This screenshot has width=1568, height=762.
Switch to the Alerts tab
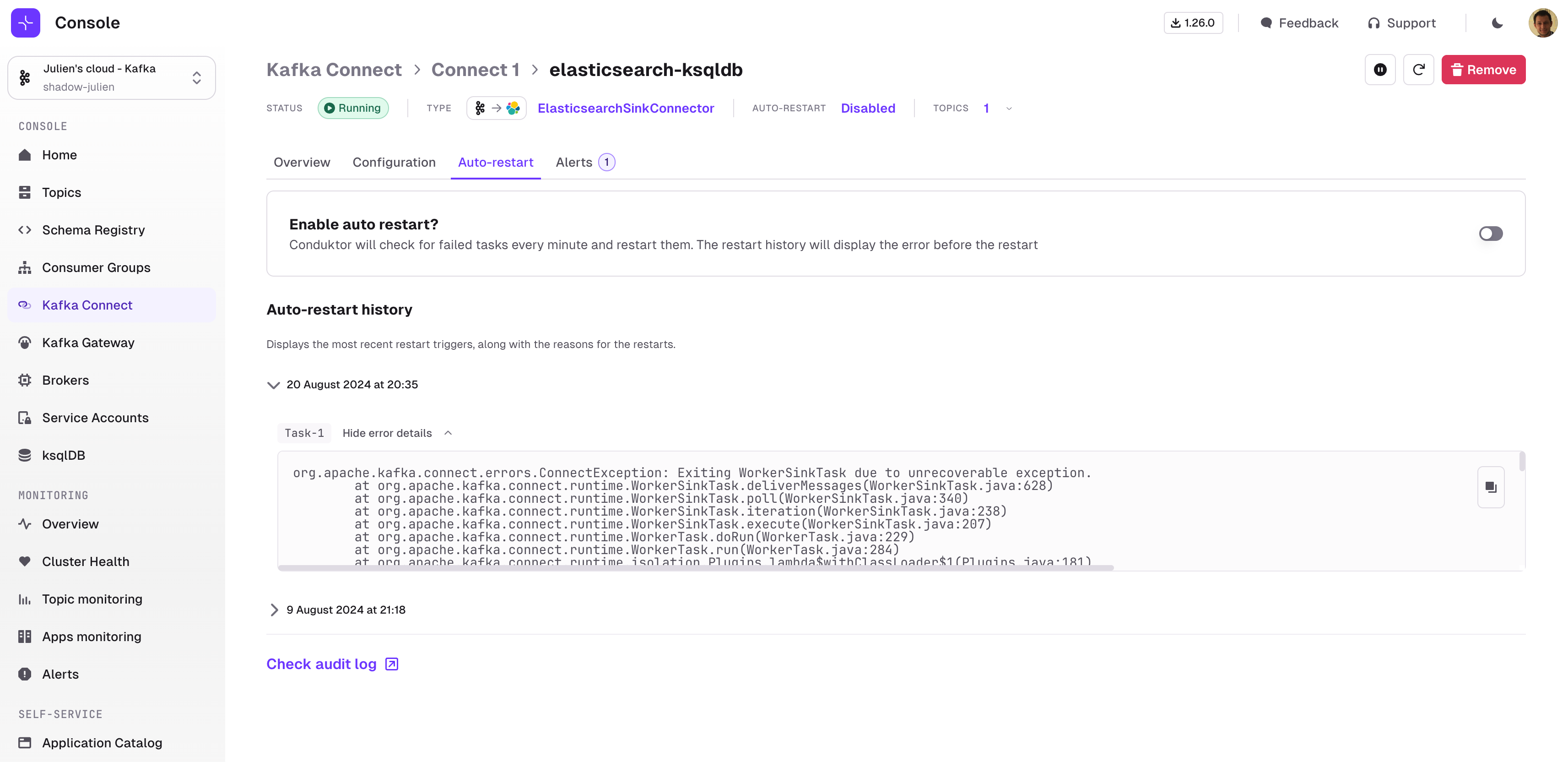tap(583, 162)
